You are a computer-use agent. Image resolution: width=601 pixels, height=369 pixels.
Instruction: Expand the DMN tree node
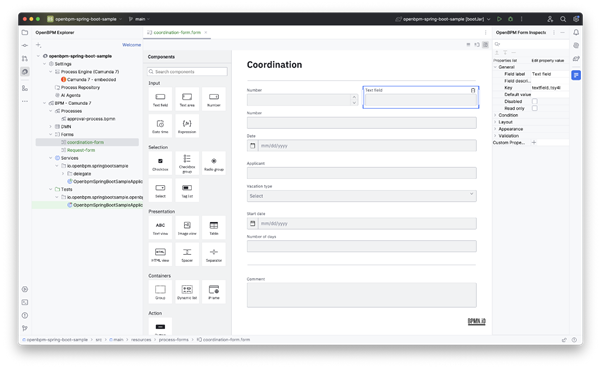(50, 126)
